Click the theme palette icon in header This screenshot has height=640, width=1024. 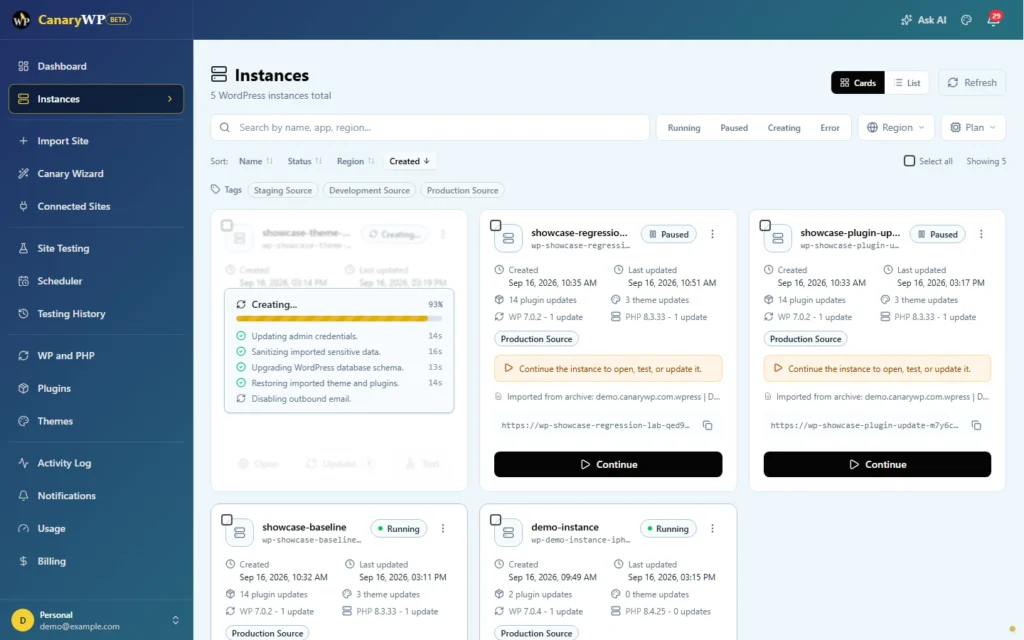click(x=967, y=20)
